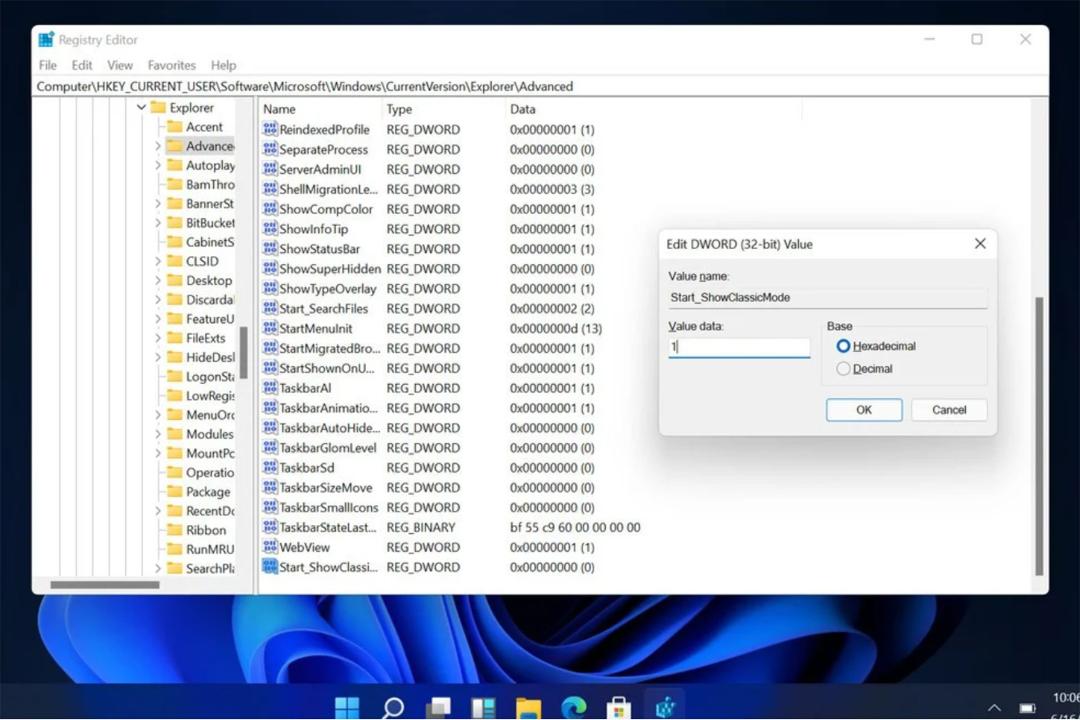Click the ReindexedProfile value icon
Viewport: 1080px width, 720px height.
270,129
